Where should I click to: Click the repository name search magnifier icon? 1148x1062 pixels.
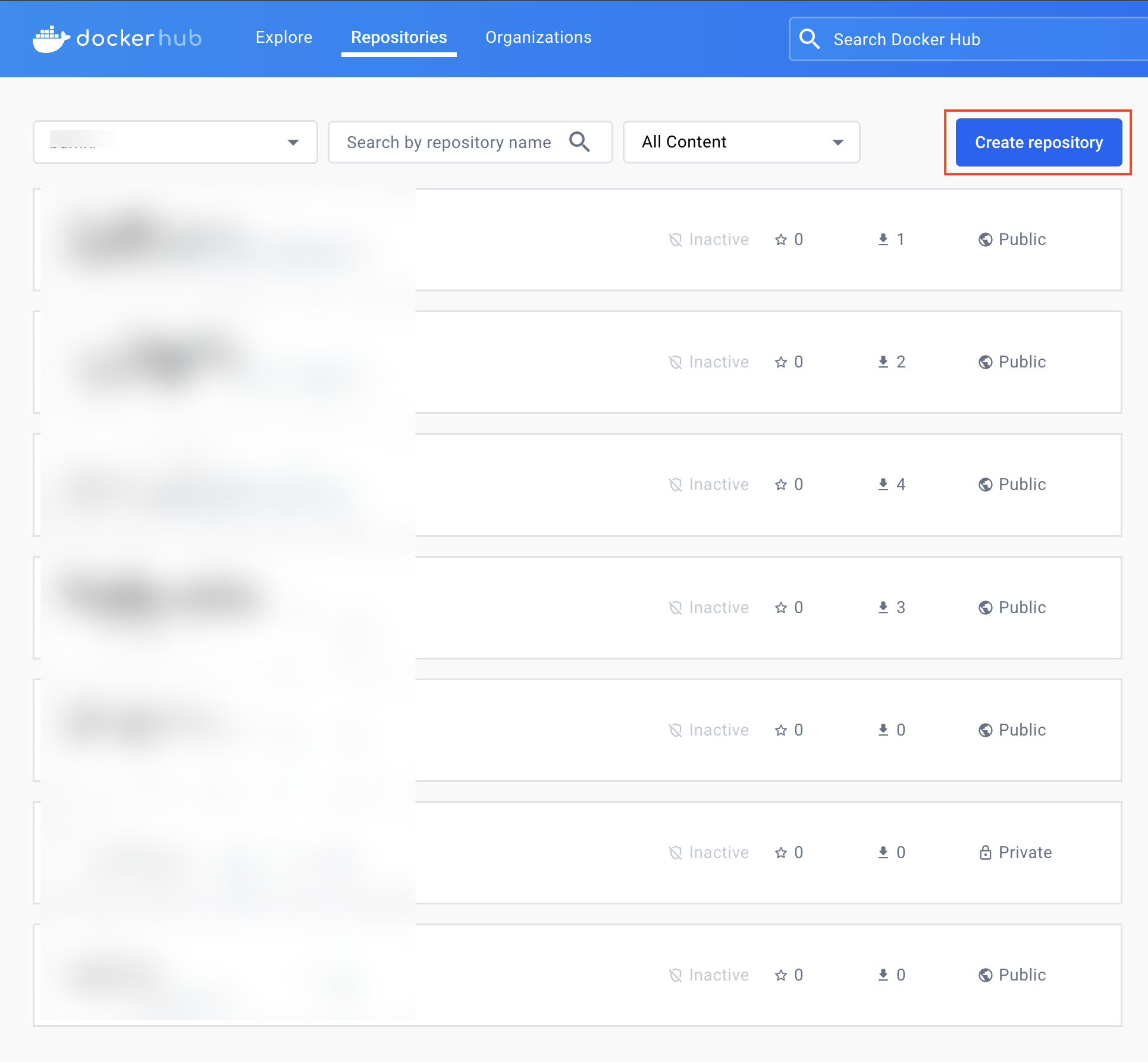579,142
